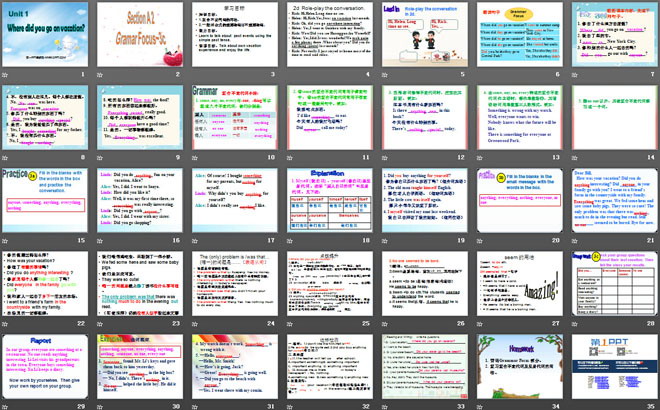
Task: Select the slide 13 thumbnail
Action: 520,117
